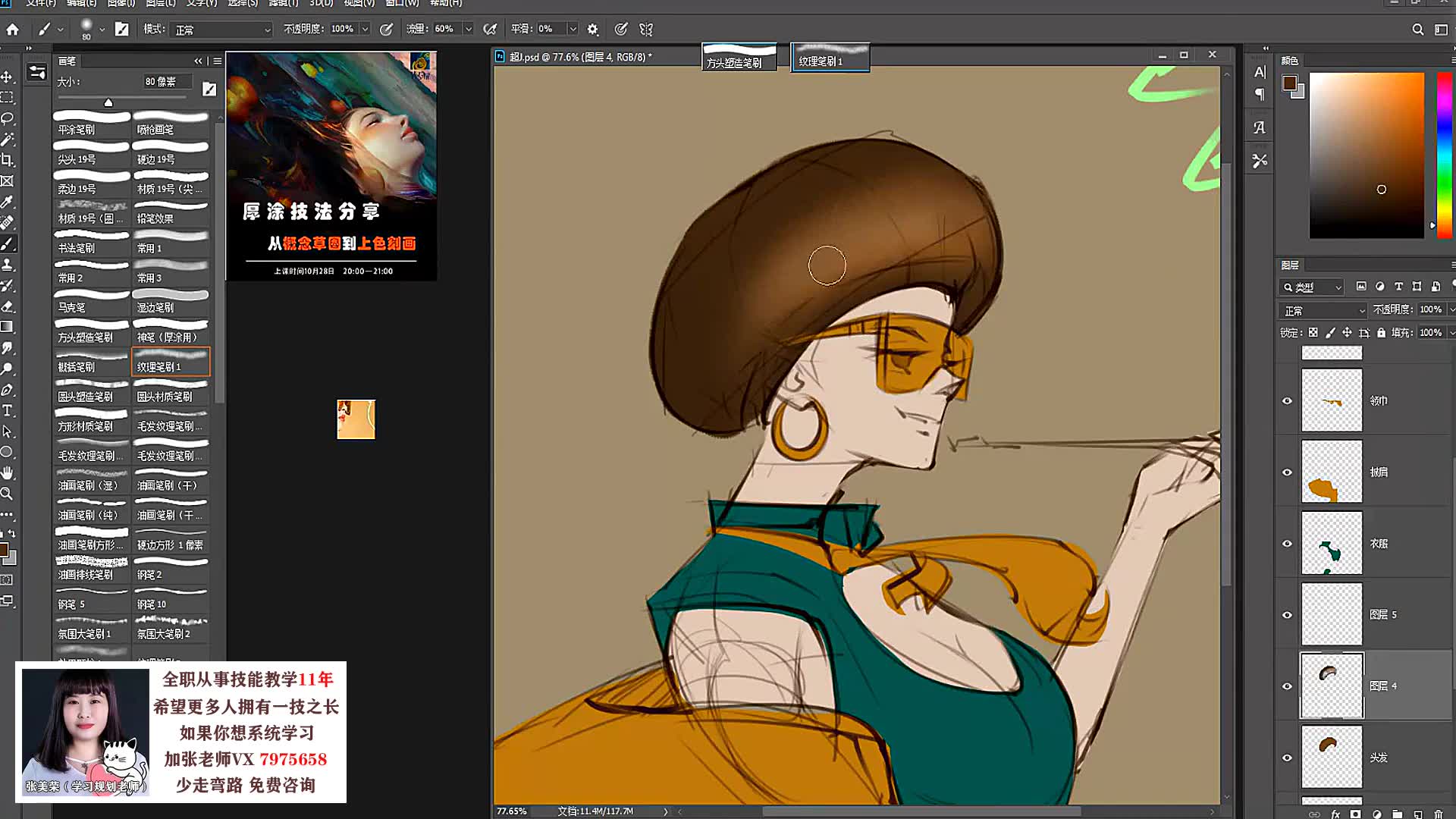The width and height of the screenshot is (1456, 819).
Task: Open the brush settings gear icon
Action: point(593,30)
